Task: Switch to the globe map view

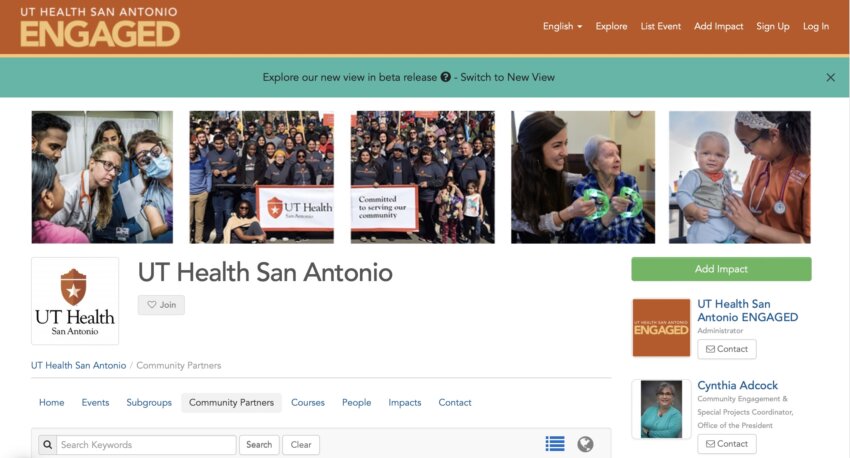Action: point(585,444)
